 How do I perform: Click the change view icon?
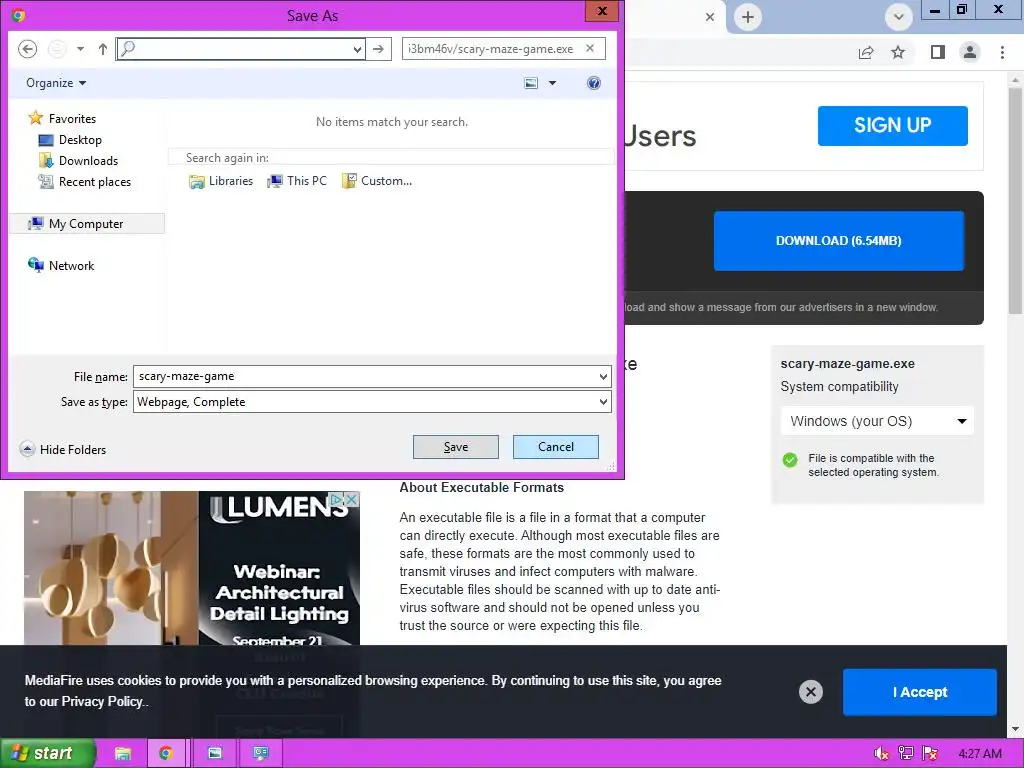click(531, 83)
